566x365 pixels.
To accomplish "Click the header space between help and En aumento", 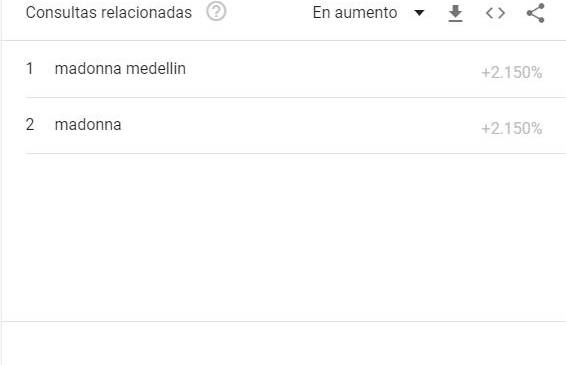I will click(269, 13).
